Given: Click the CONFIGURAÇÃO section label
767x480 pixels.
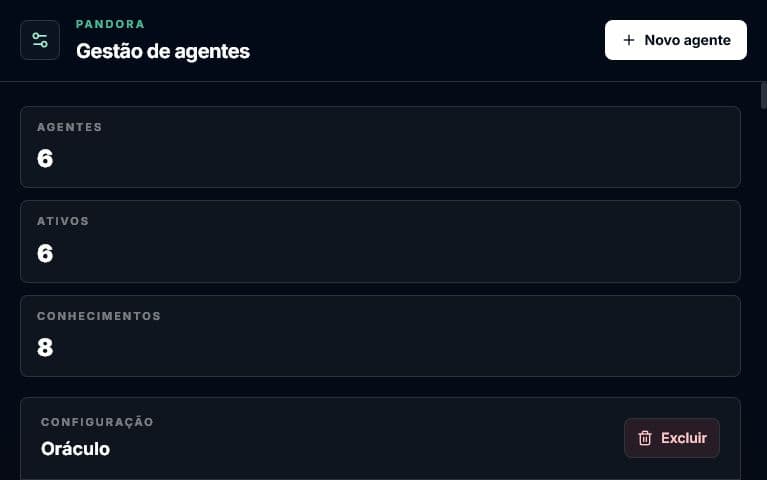Looking at the screenshot, I should click(x=97, y=422).
